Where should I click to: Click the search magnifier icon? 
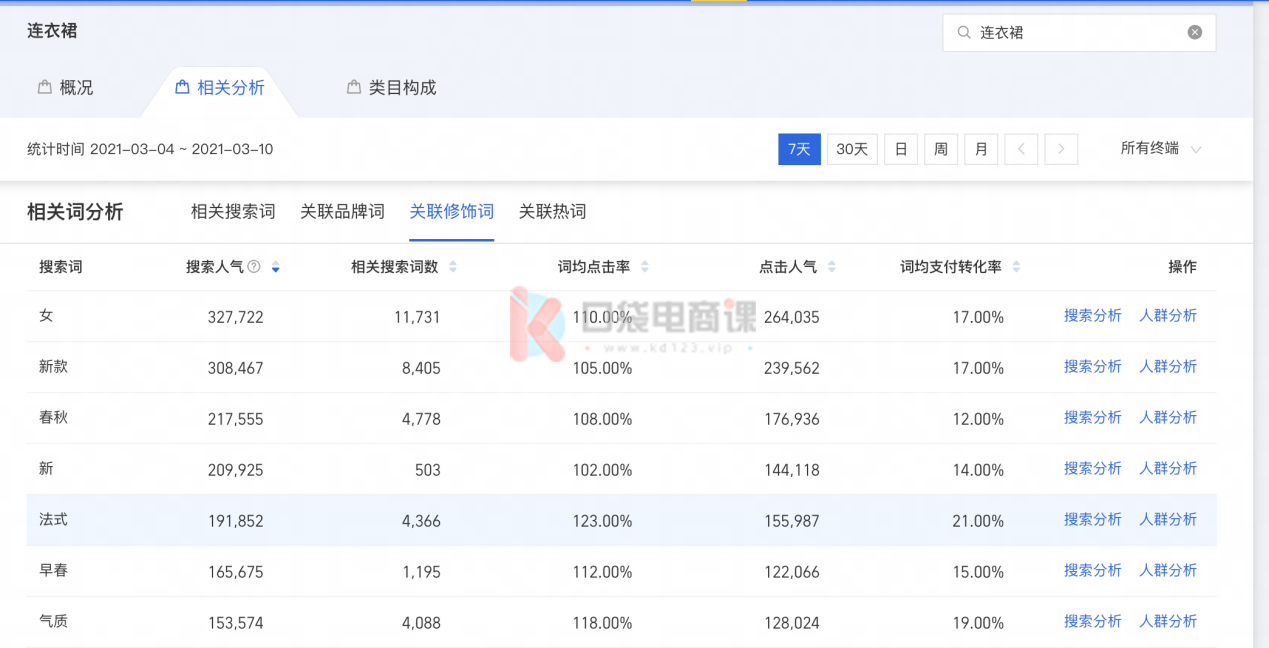coord(964,32)
